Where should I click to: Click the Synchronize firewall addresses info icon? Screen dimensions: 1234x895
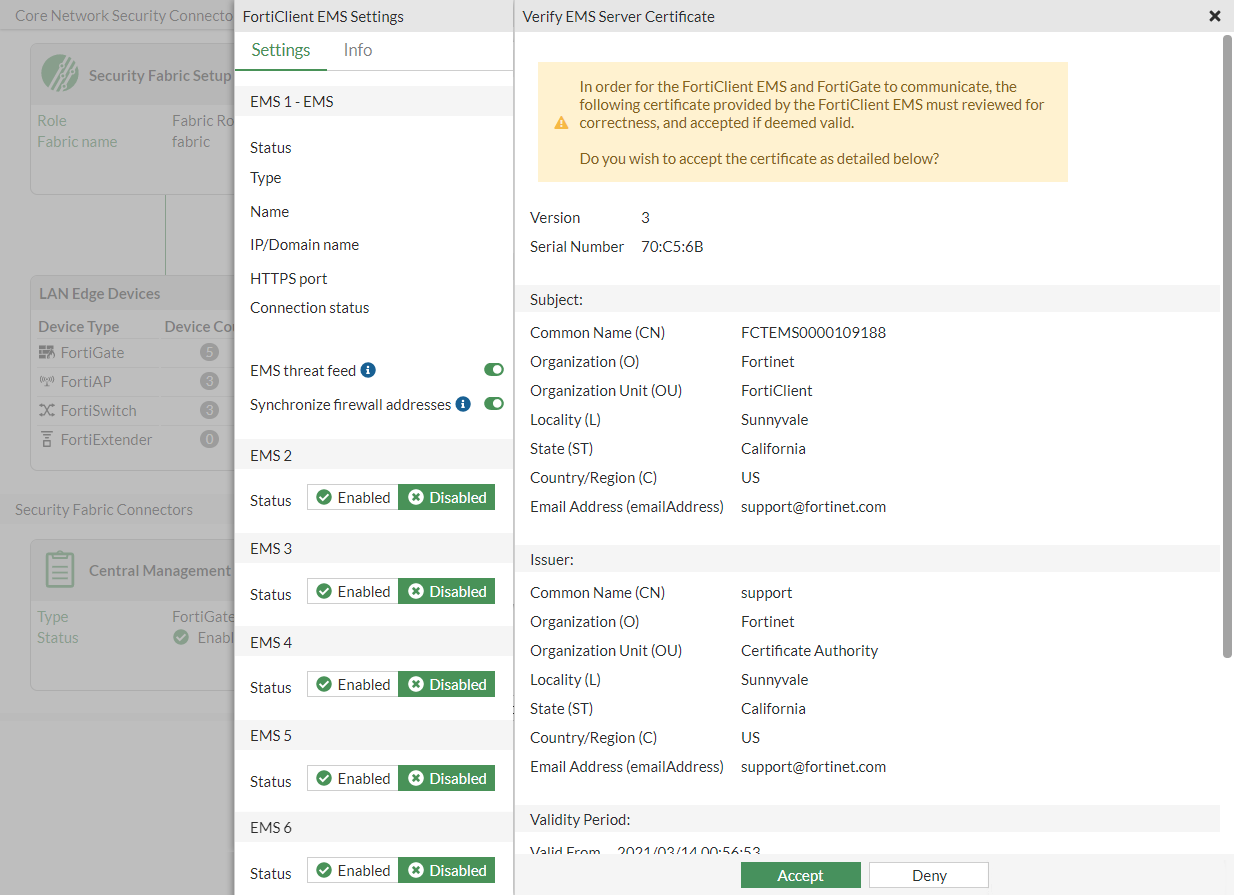[x=463, y=404]
